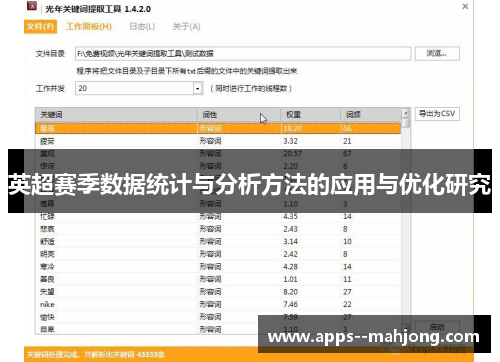Select the 愉快 keyword row
Screen dimensions: 500x362
coord(218,317)
